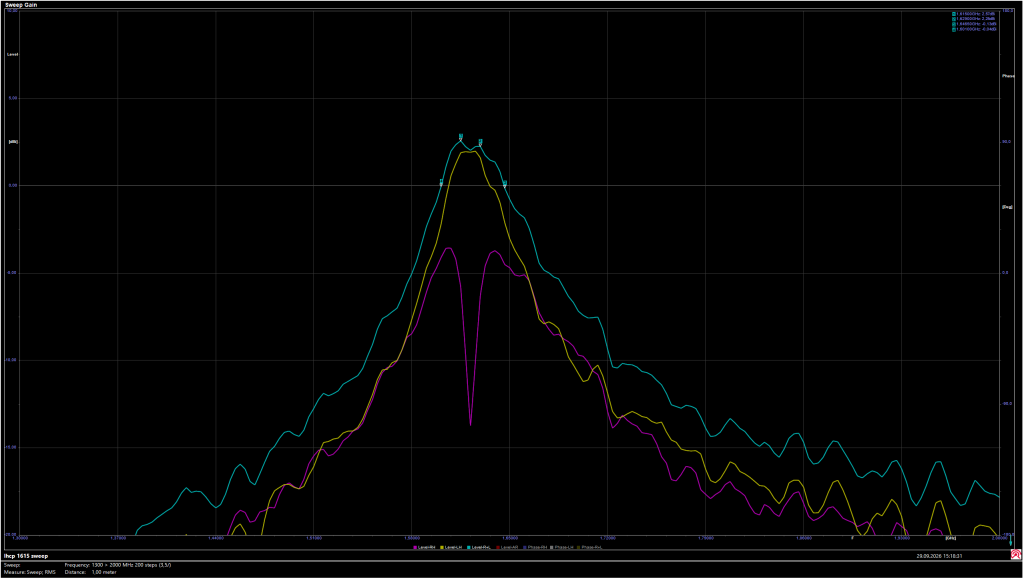Click the "lhcp 1615 sweep" file name
1024x579 pixels.
pyautogui.click(x=26, y=556)
